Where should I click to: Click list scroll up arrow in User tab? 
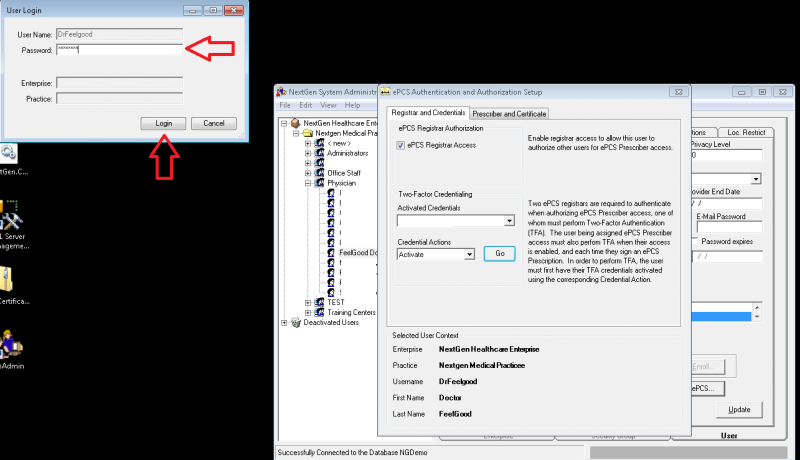757,308
